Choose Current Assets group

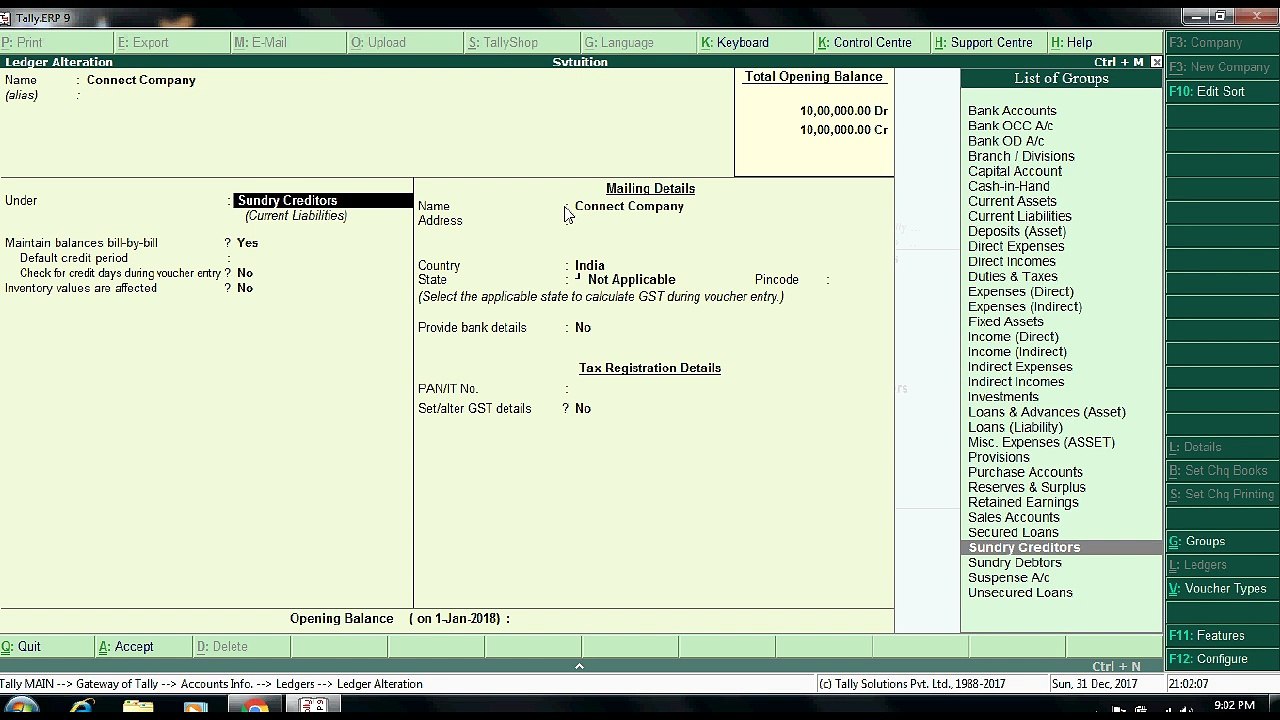[x=1012, y=201]
